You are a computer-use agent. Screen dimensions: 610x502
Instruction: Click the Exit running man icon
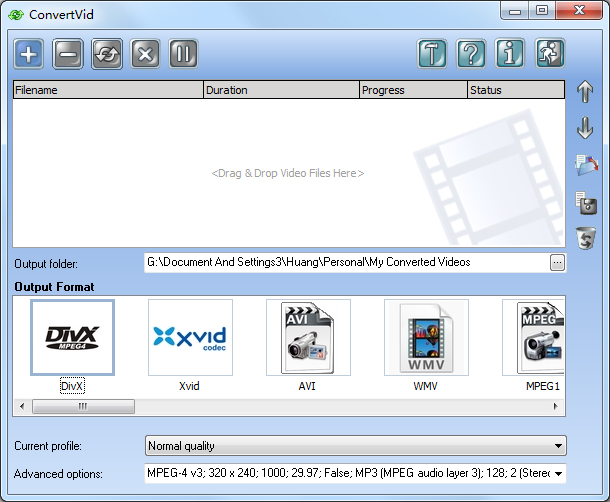pyautogui.click(x=550, y=54)
